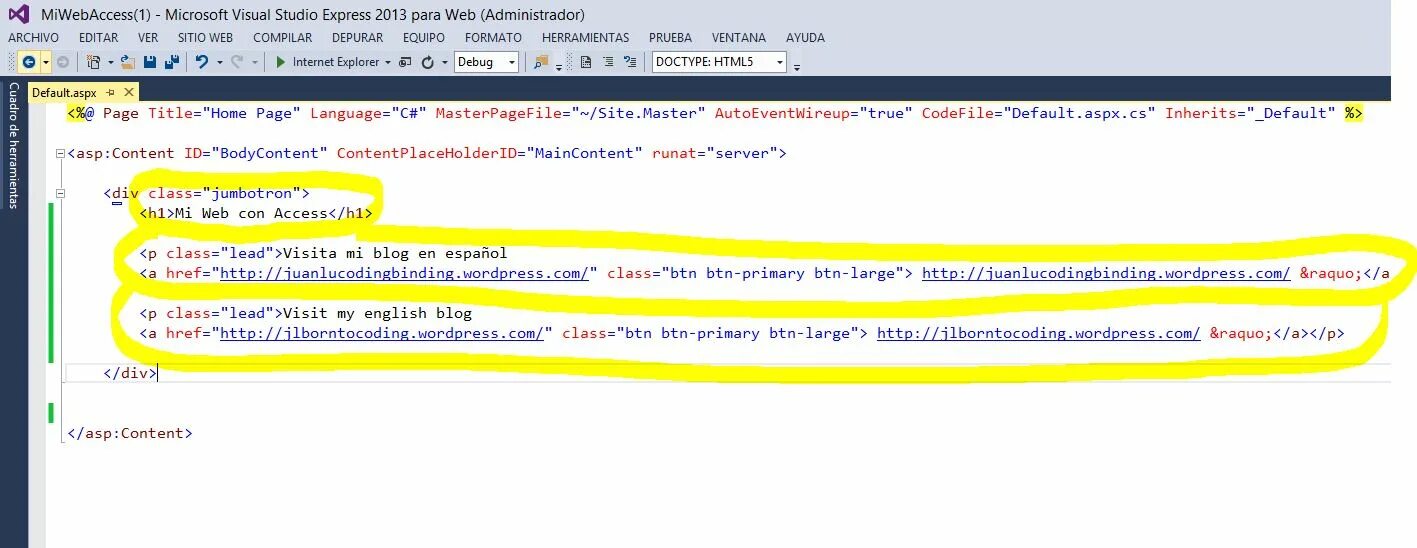Open HTML toolbar overflow arrow after DOCTYPE
This screenshot has height=548, width=1417.
pyautogui.click(x=797, y=67)
